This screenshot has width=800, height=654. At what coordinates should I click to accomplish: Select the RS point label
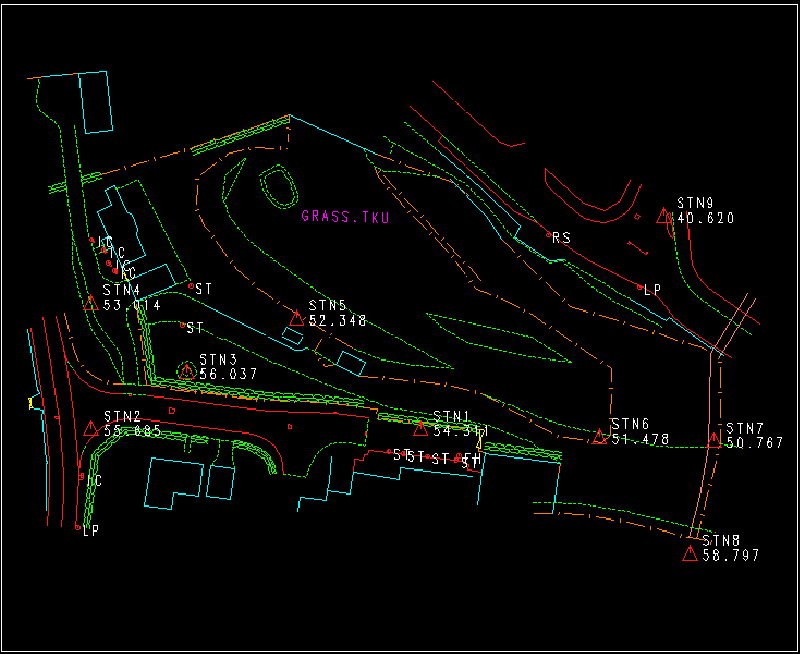click(x=561, y=238)
